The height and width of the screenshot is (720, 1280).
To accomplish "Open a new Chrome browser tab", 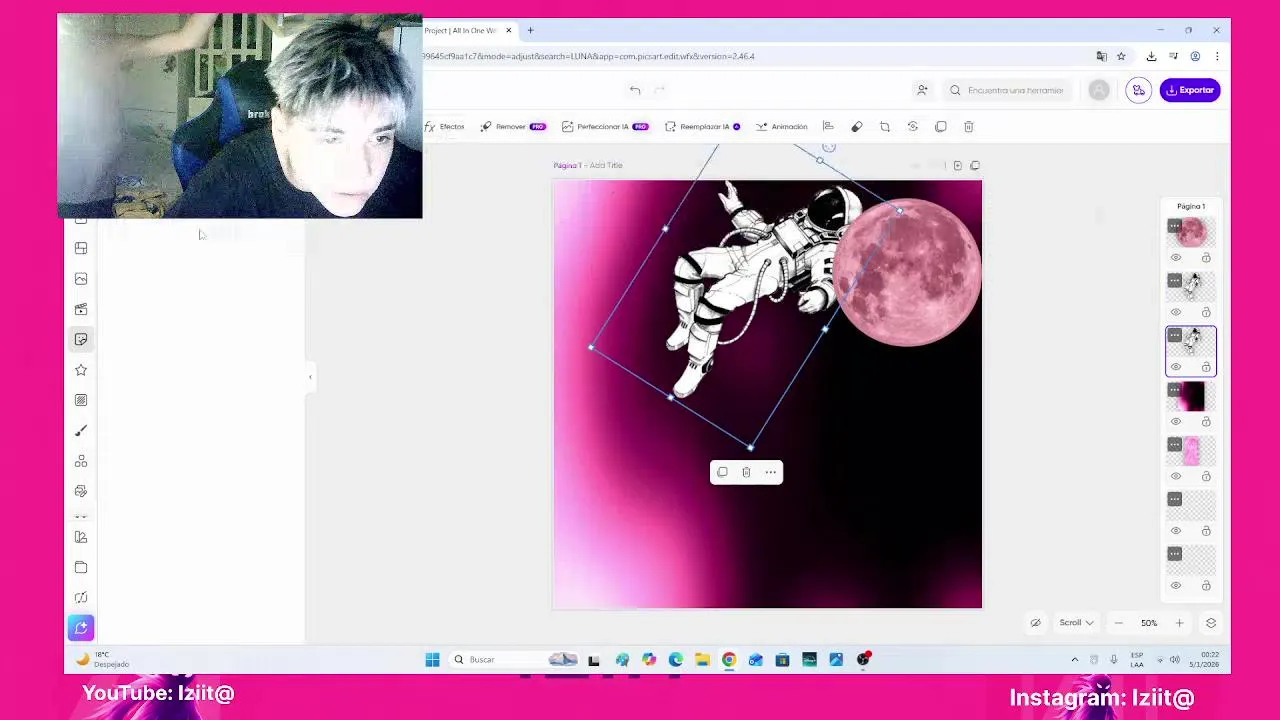I will pyautogui.click(x=530, y=30).
